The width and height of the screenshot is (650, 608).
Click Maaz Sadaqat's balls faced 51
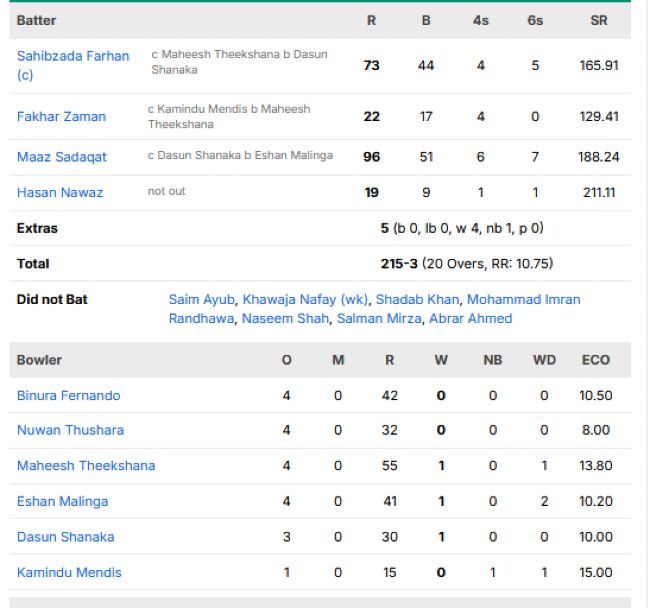click(x=426, y=157)
